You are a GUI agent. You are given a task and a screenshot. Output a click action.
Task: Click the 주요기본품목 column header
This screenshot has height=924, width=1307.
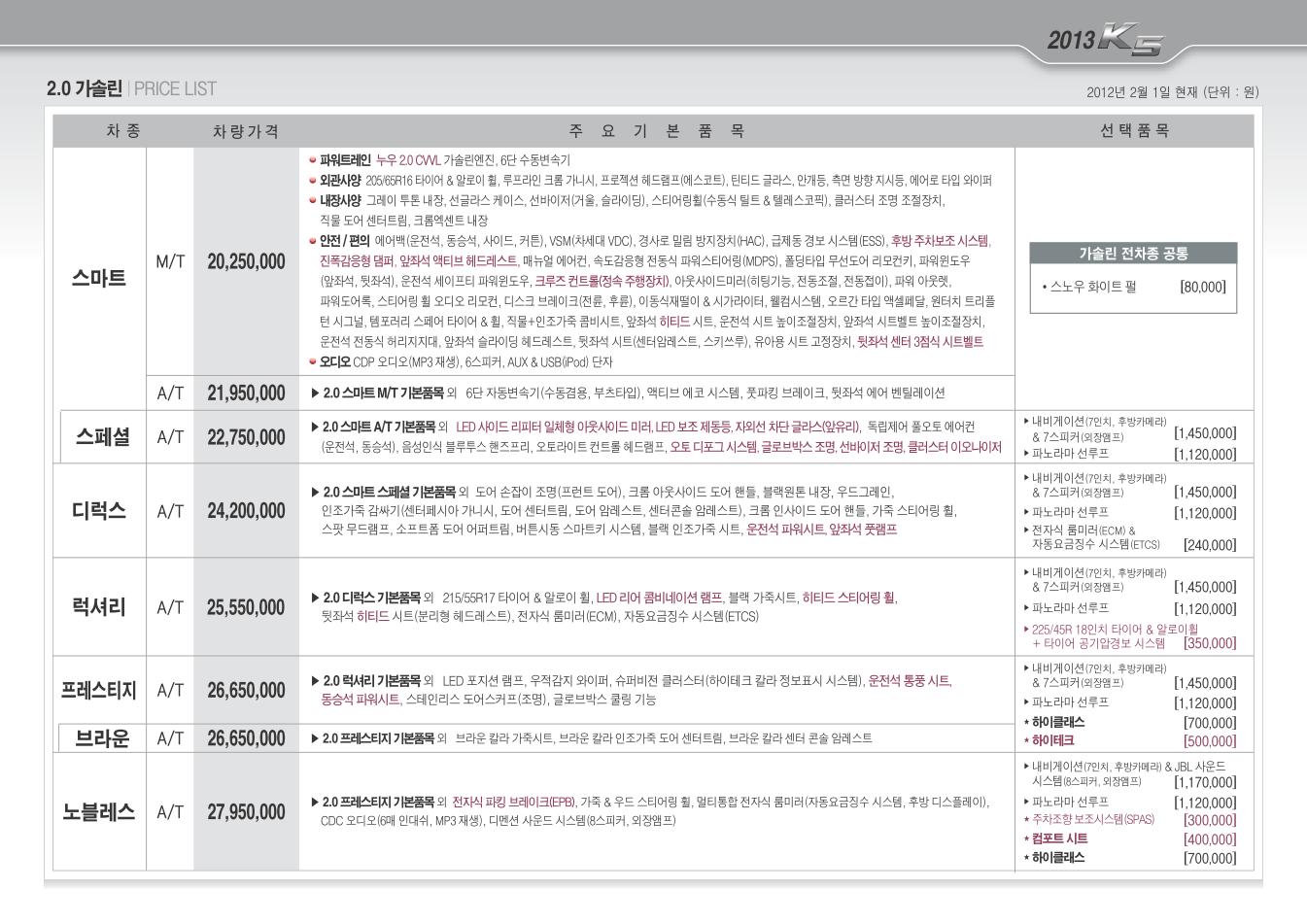click(657, 131)
